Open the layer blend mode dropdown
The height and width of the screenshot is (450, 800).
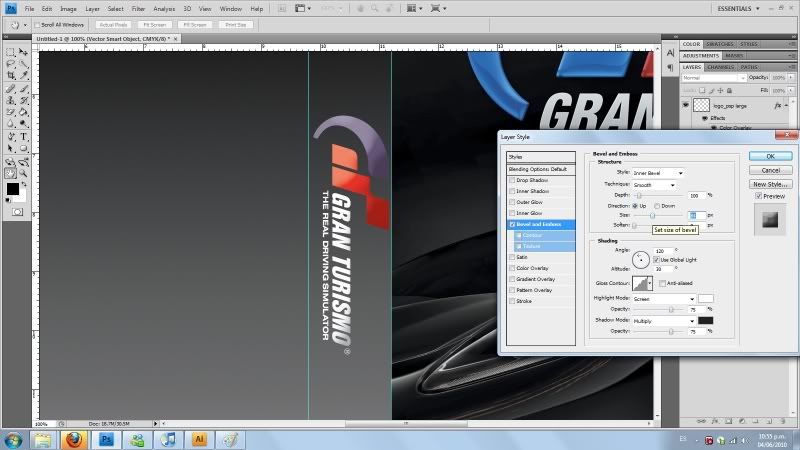point(714,78)
